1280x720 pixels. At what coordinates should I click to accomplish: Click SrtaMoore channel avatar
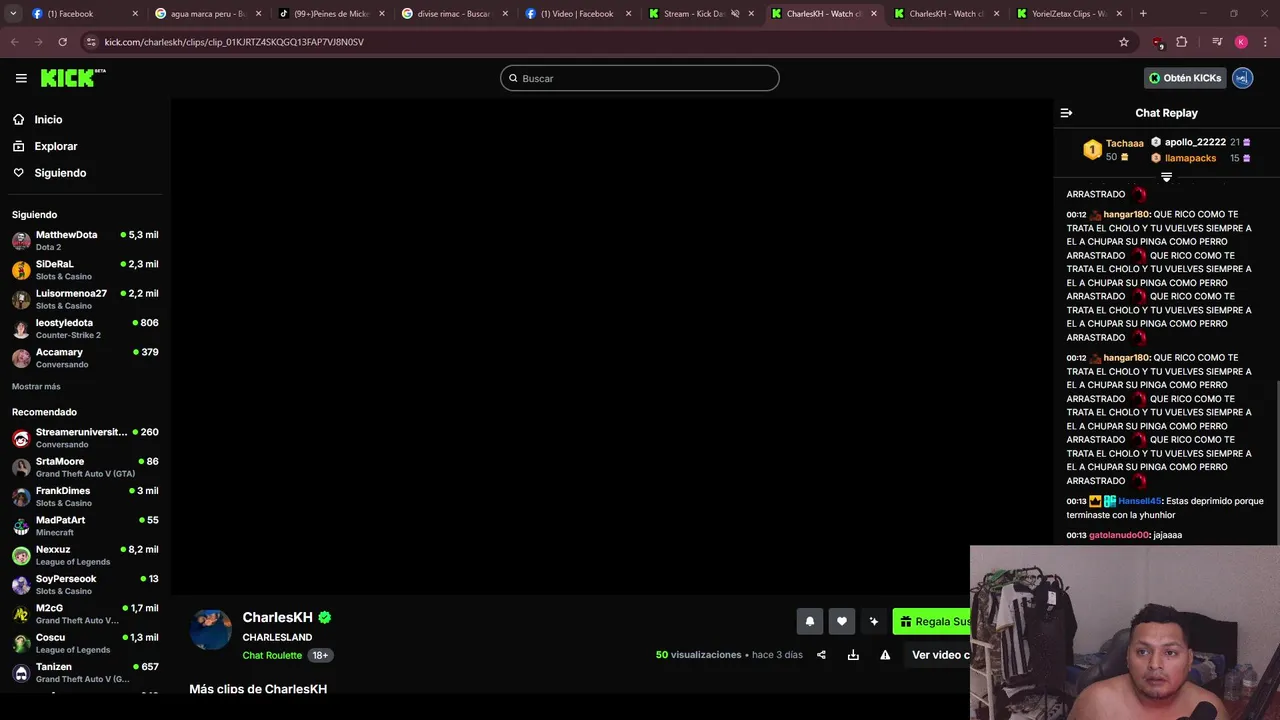click(21, 467)
